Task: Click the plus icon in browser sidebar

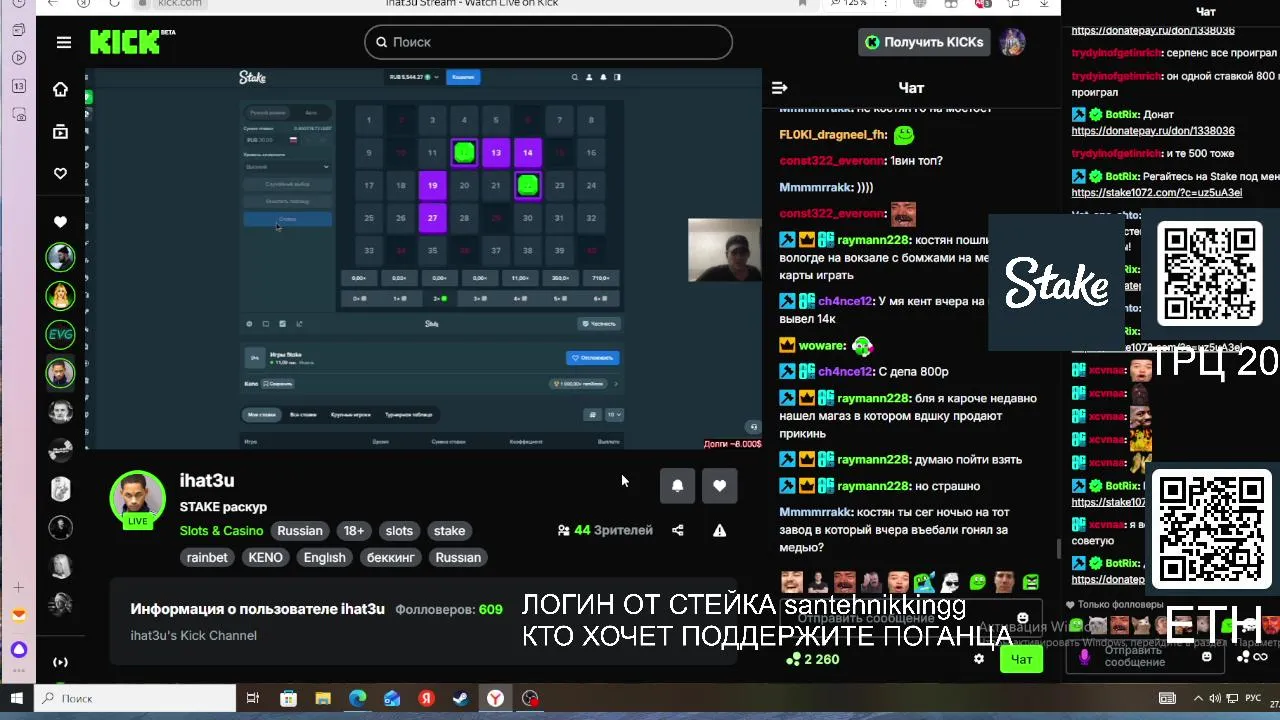Action: point(18,587)
